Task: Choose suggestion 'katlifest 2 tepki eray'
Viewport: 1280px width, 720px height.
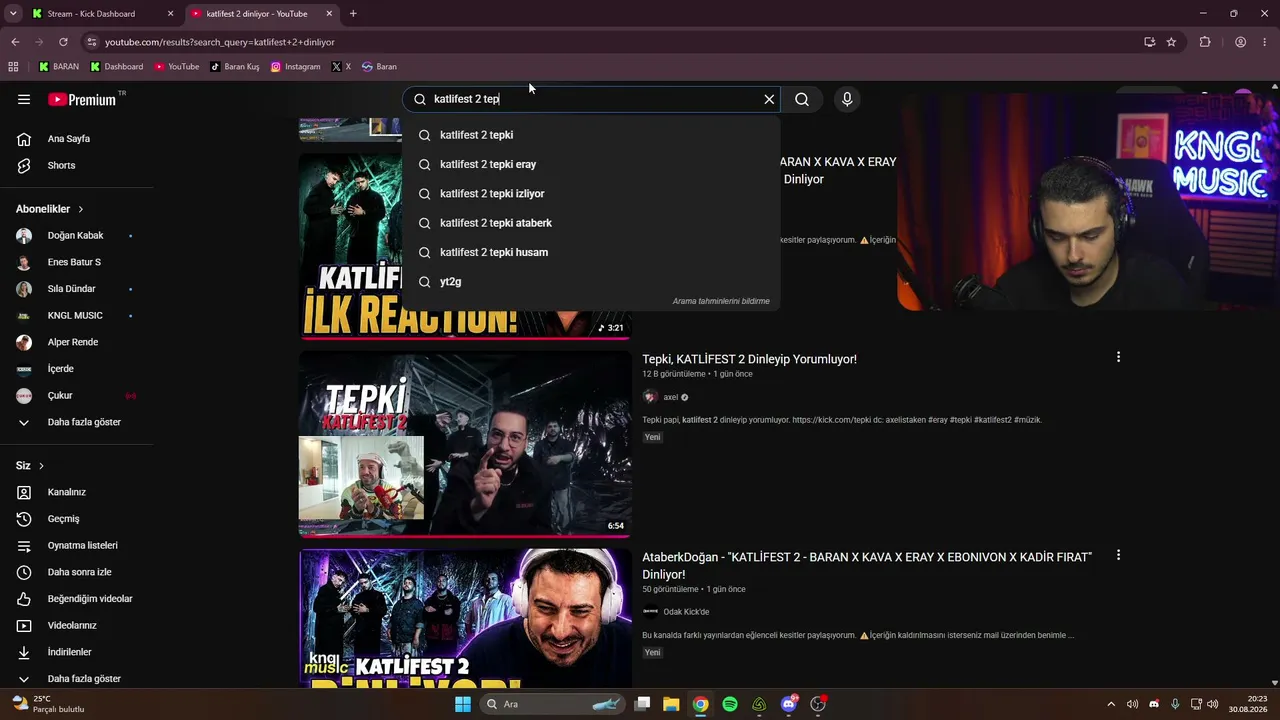Action: click(591, 164)
